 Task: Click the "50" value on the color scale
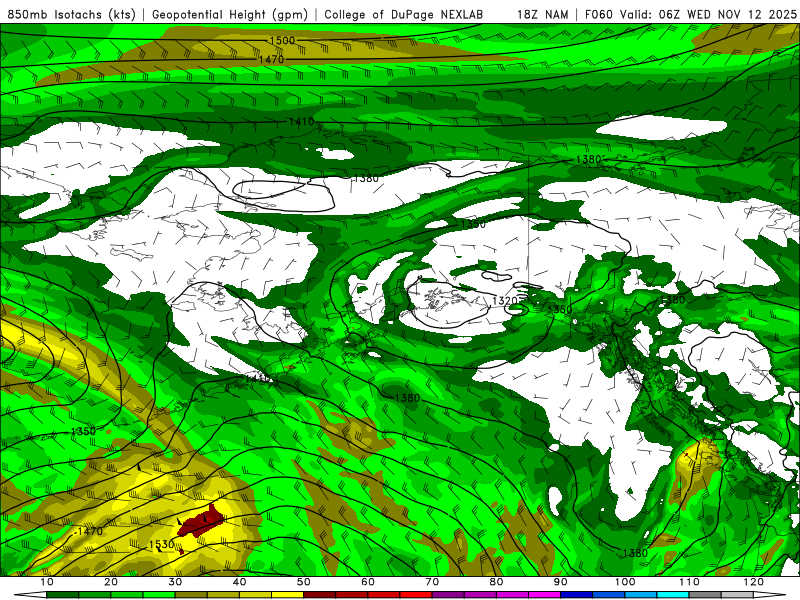304,582
